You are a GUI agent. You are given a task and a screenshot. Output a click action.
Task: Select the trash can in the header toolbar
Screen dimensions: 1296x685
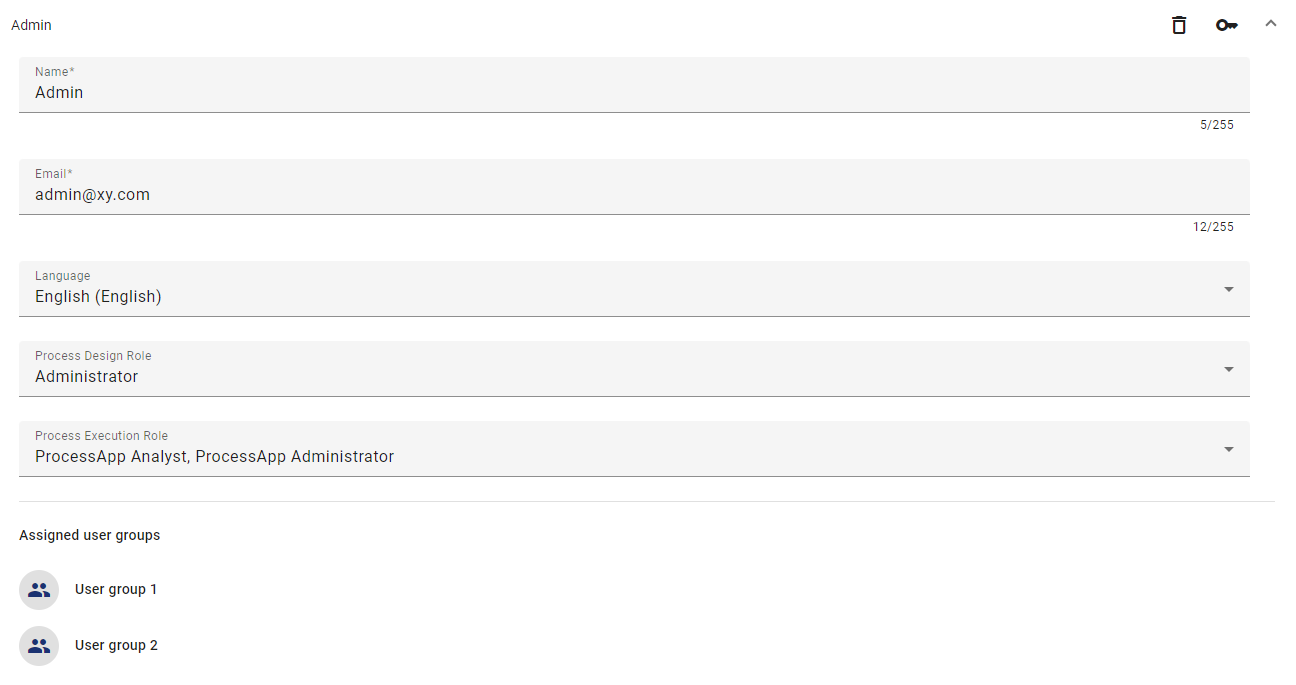point(1178,24)
